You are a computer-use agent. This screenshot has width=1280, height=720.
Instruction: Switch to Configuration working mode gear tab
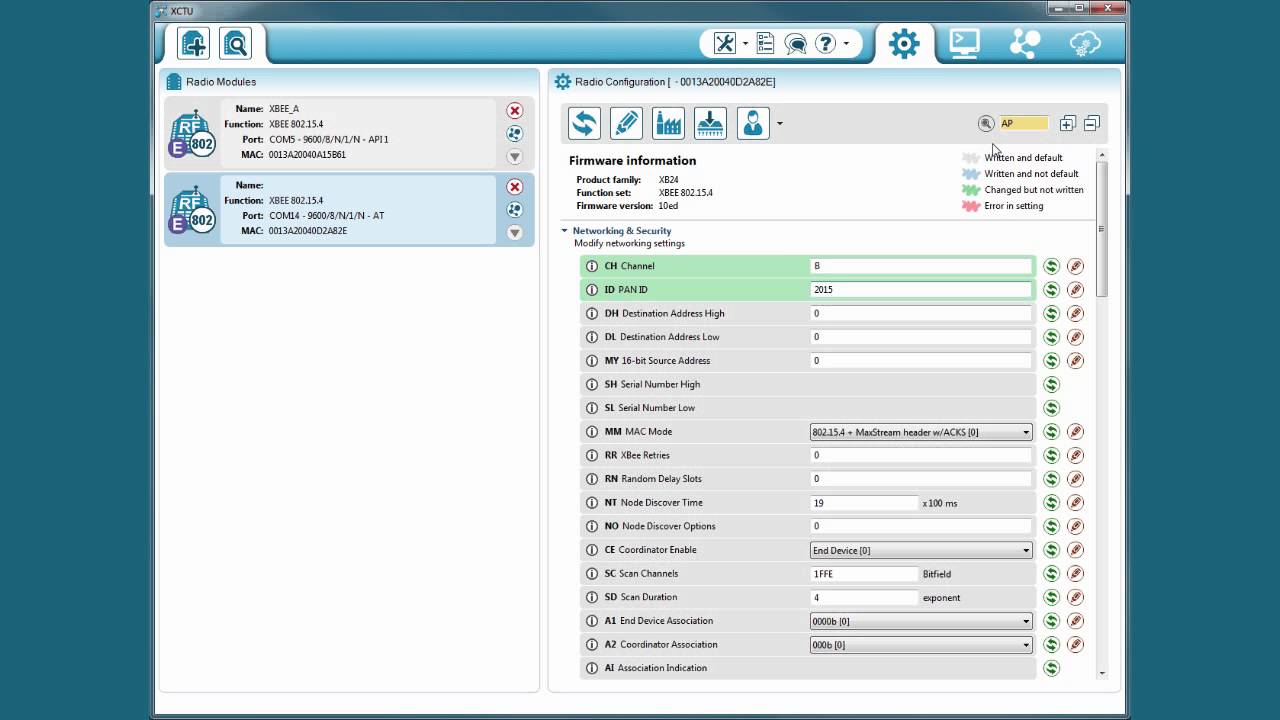pos(904,43)
